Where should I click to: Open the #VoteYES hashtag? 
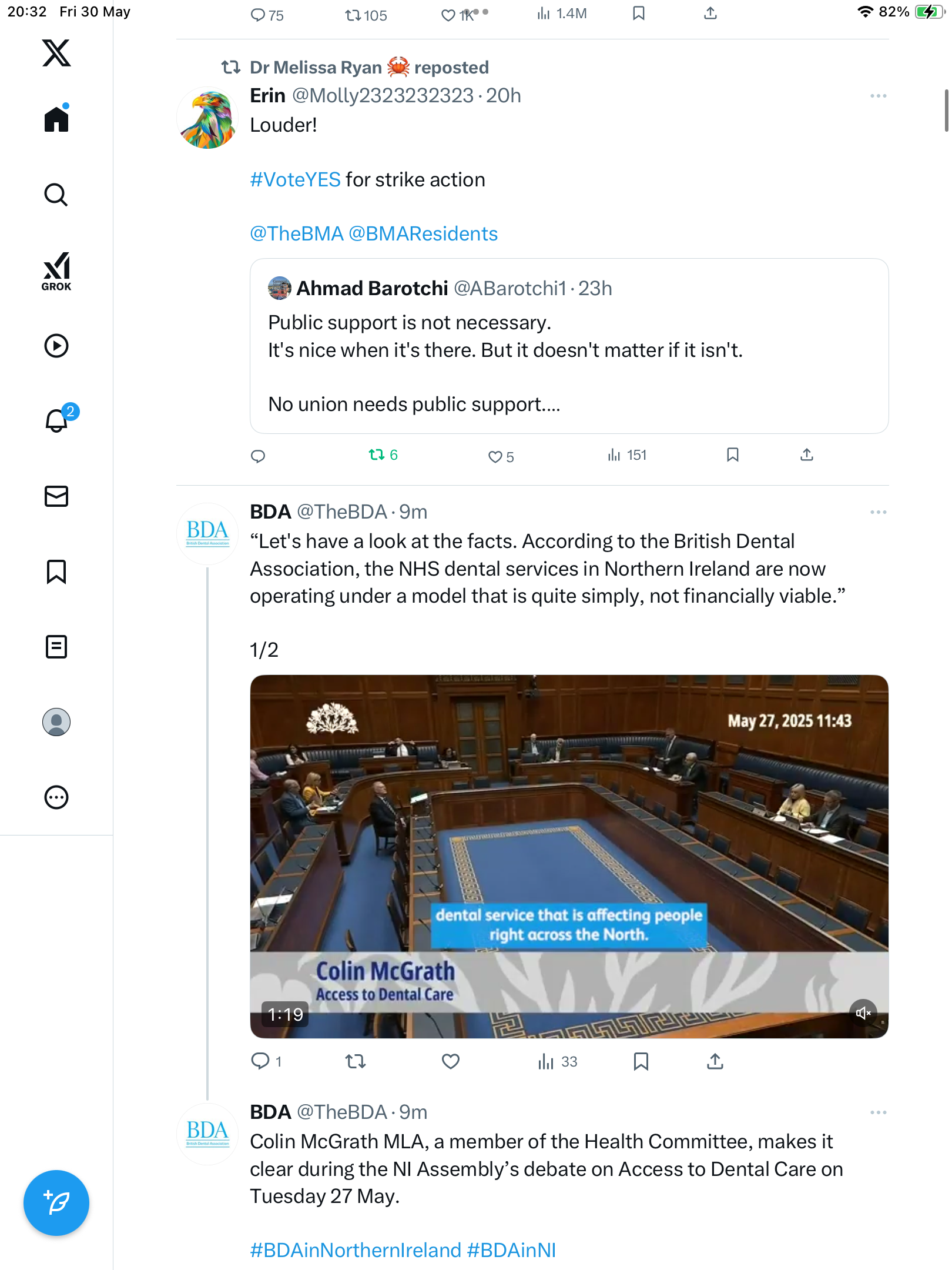click(x=295, y=179)
